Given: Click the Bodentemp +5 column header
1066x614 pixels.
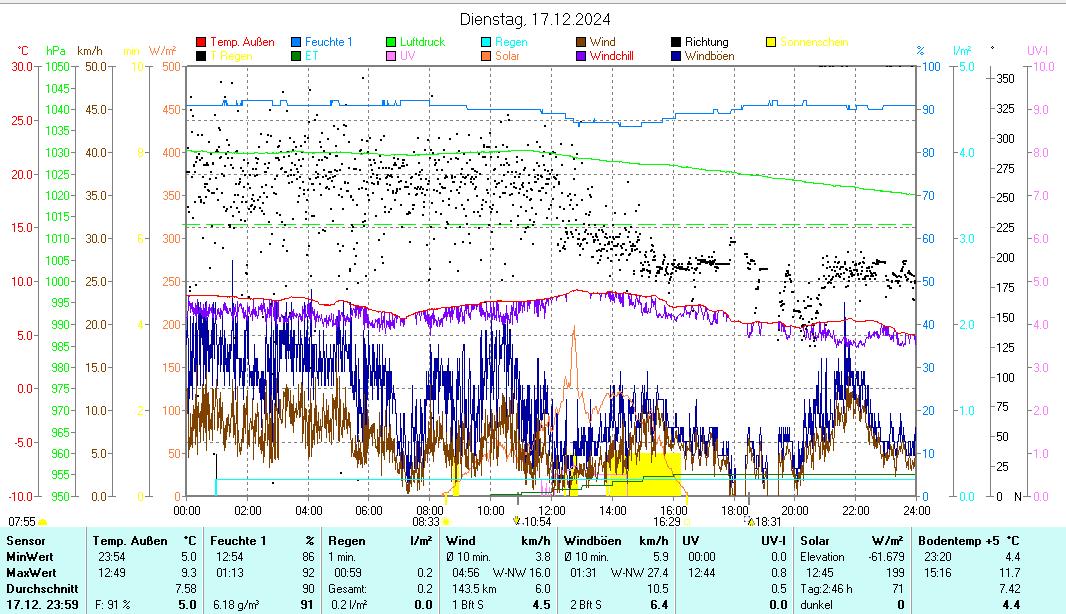Looking at the screenshot, I should (x=954, y=540).
